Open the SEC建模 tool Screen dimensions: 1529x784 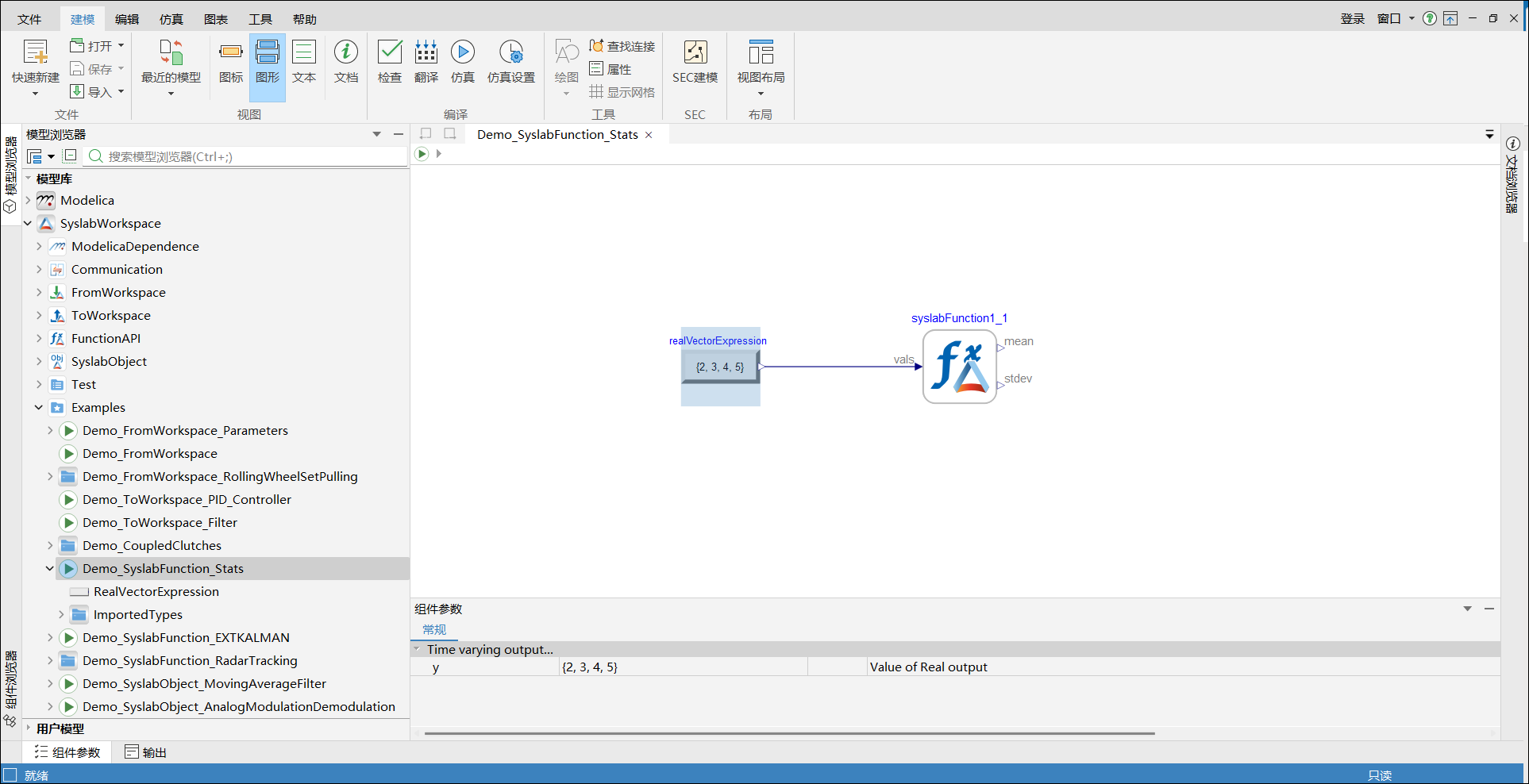[x=695, y=61]
